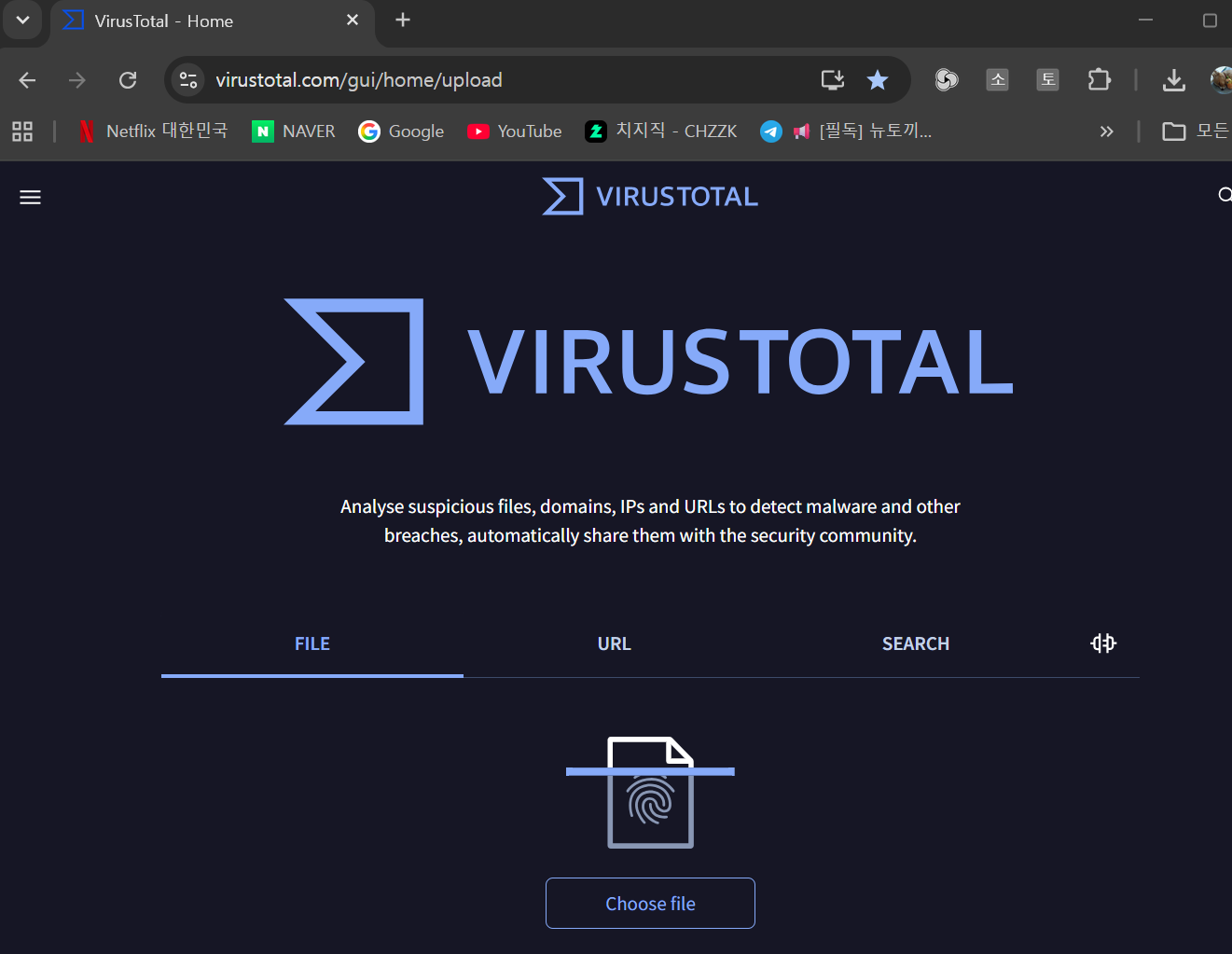Switch to the SEARCH tab
Screen dimensions: 1232x954
tap(916, 643)
